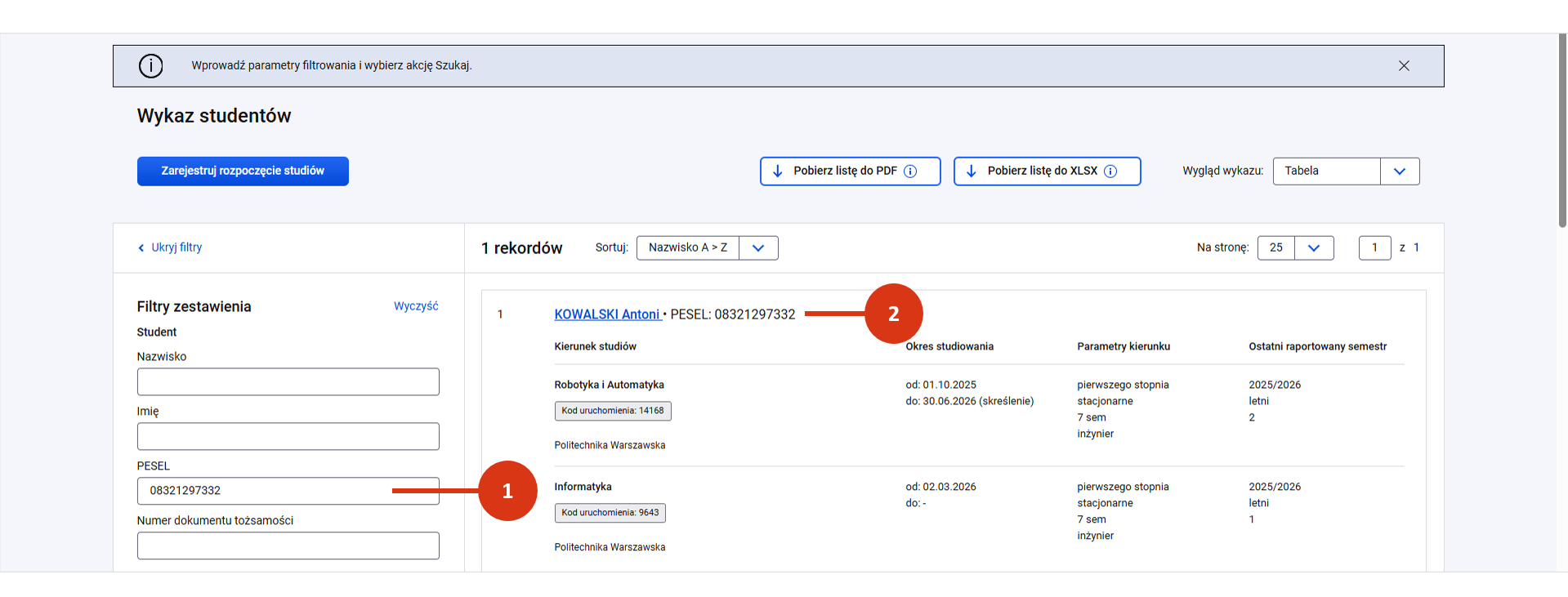Click the Ostatni raportowany semestr column header
1568x597 pixels.
pyautogui.click(x=1317, y=346)
